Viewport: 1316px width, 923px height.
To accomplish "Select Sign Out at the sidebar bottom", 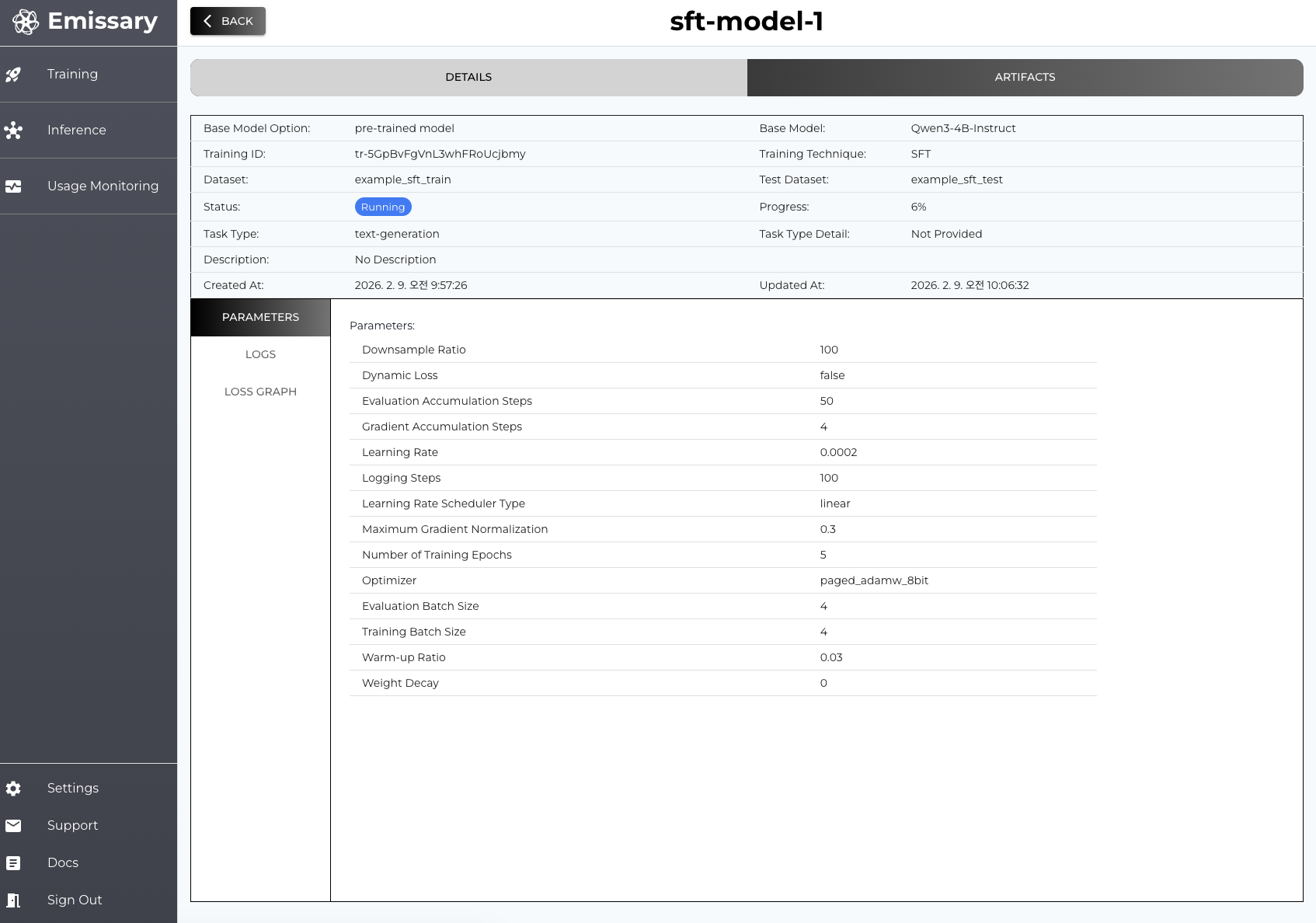I will 75,900.
